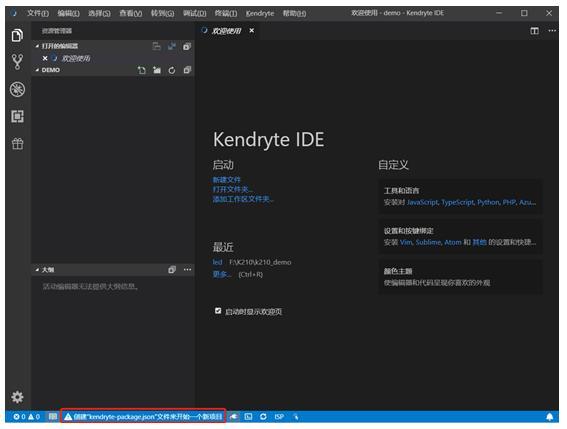Click the reload sync icon in status bar
The image size is (567, 429).
(263, 417)
